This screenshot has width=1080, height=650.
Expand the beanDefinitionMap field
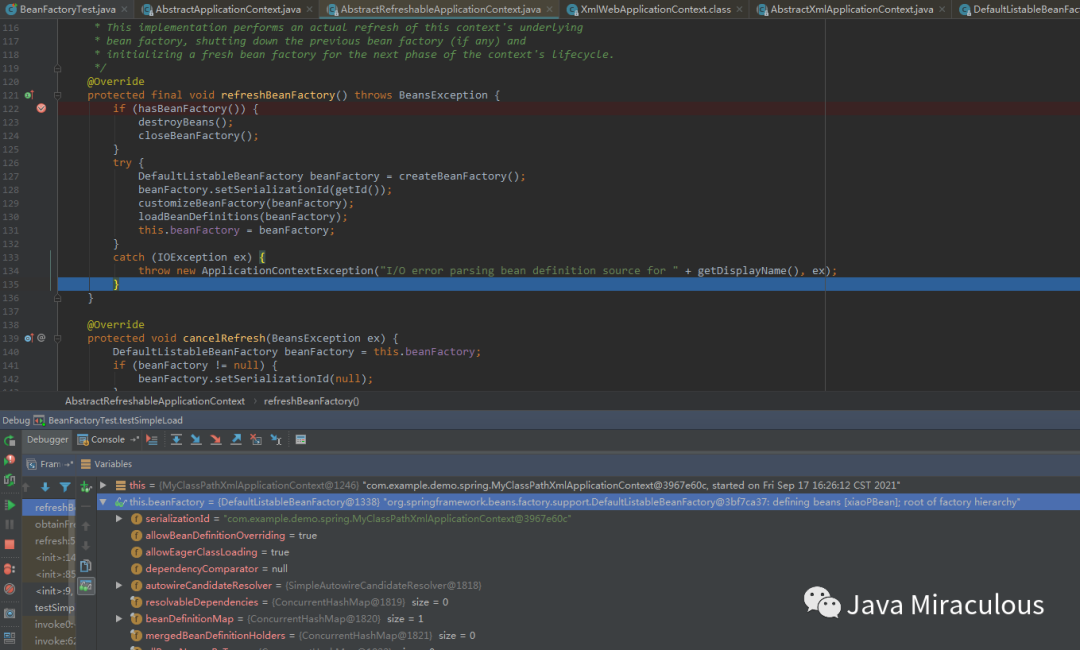point(119,618)
